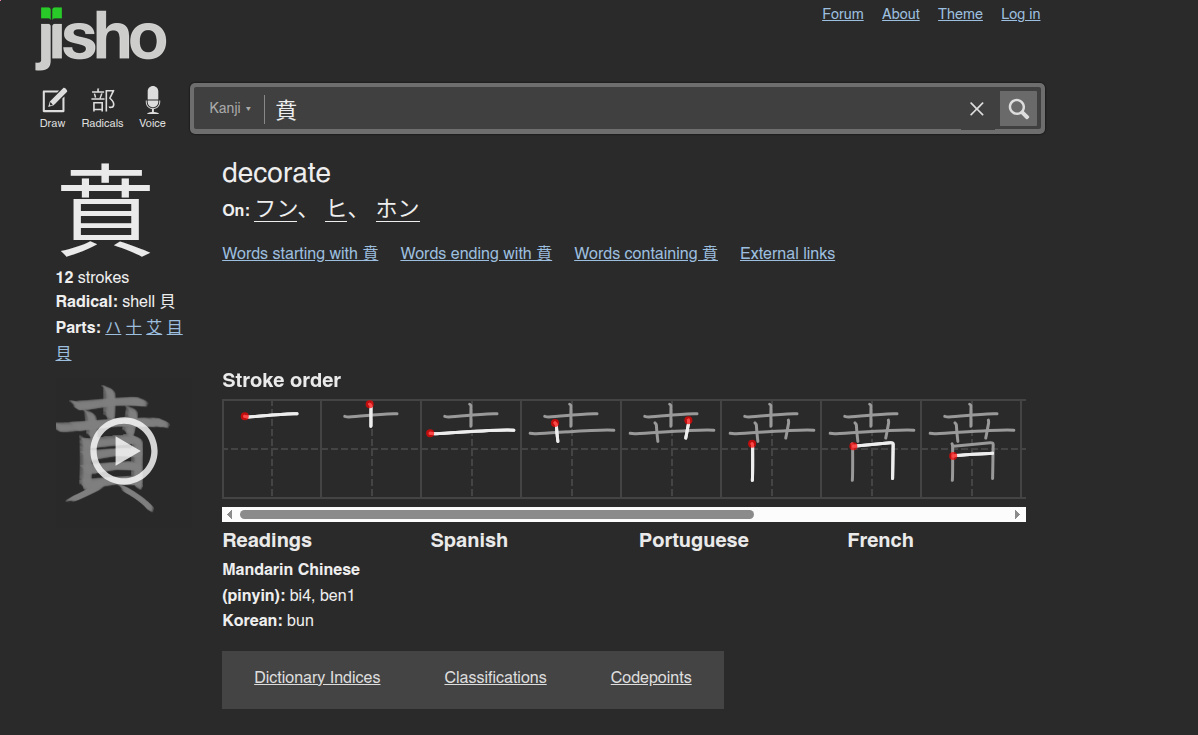The image size is (1198, 735).
Task: Click the 'Stroke order' heading
Action: pyautogui.click(x=281, y=380)
